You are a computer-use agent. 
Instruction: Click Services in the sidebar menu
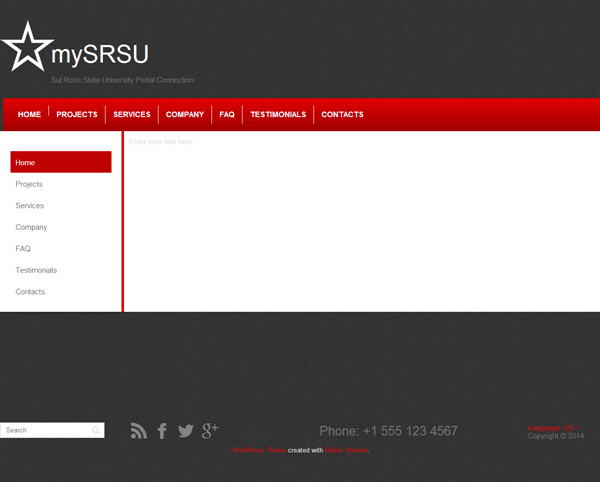tap(30, 206)
